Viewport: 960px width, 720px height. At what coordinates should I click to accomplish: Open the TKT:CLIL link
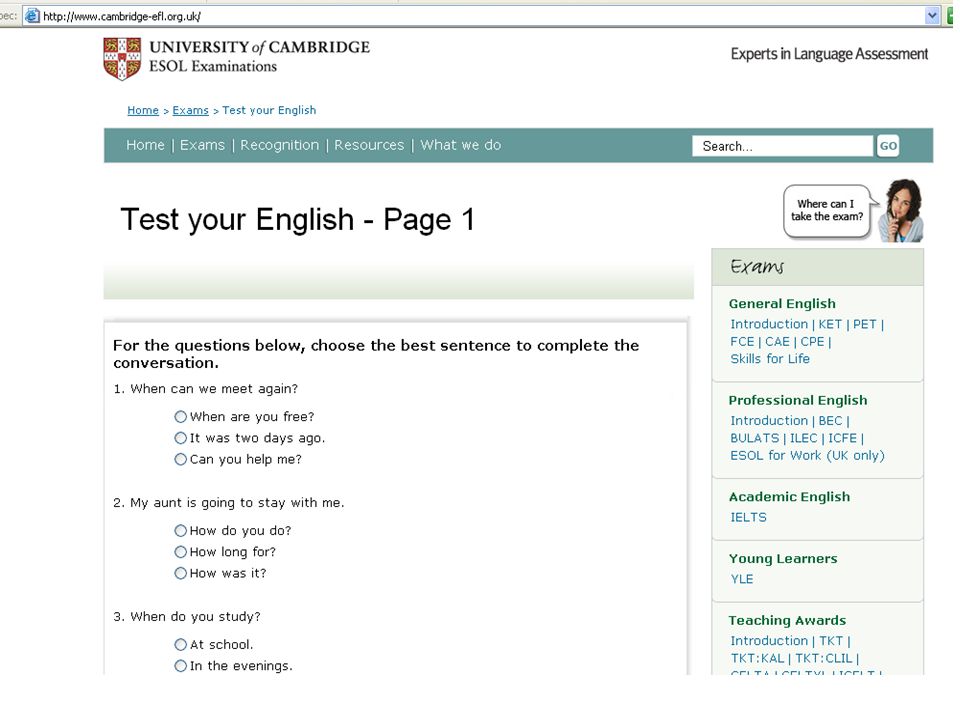point(823,658)
